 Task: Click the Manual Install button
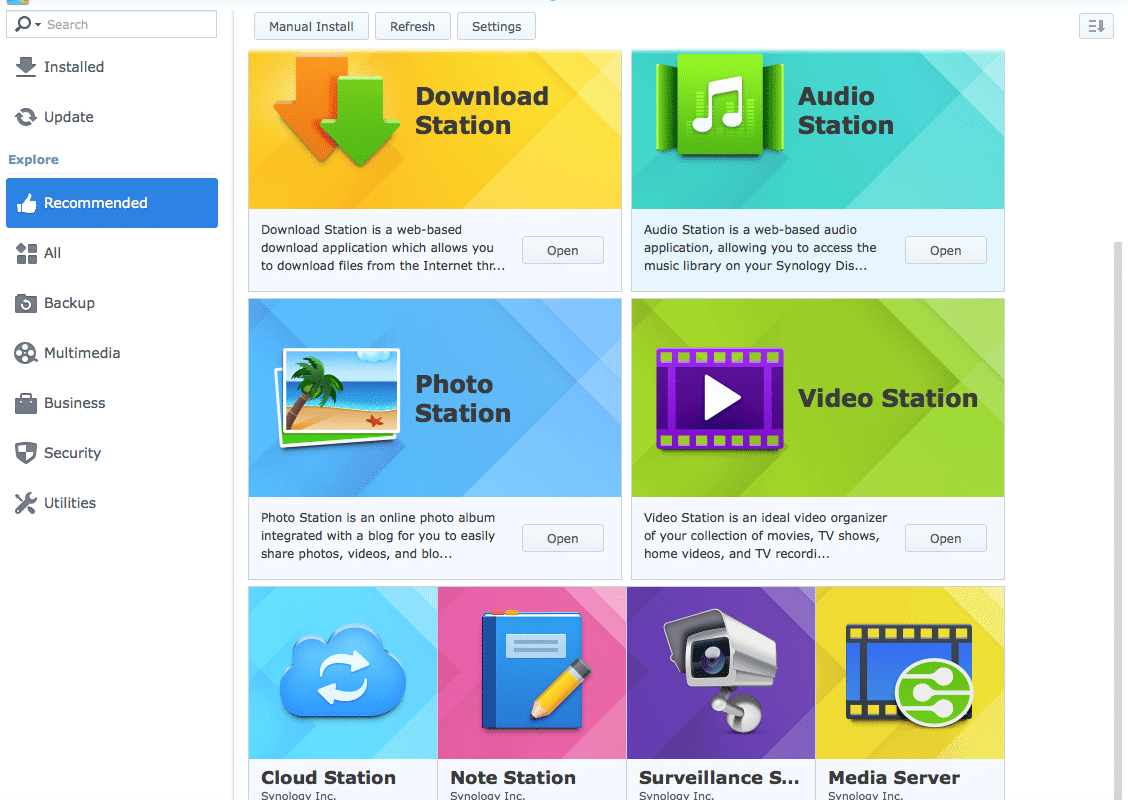coord(311,27)
